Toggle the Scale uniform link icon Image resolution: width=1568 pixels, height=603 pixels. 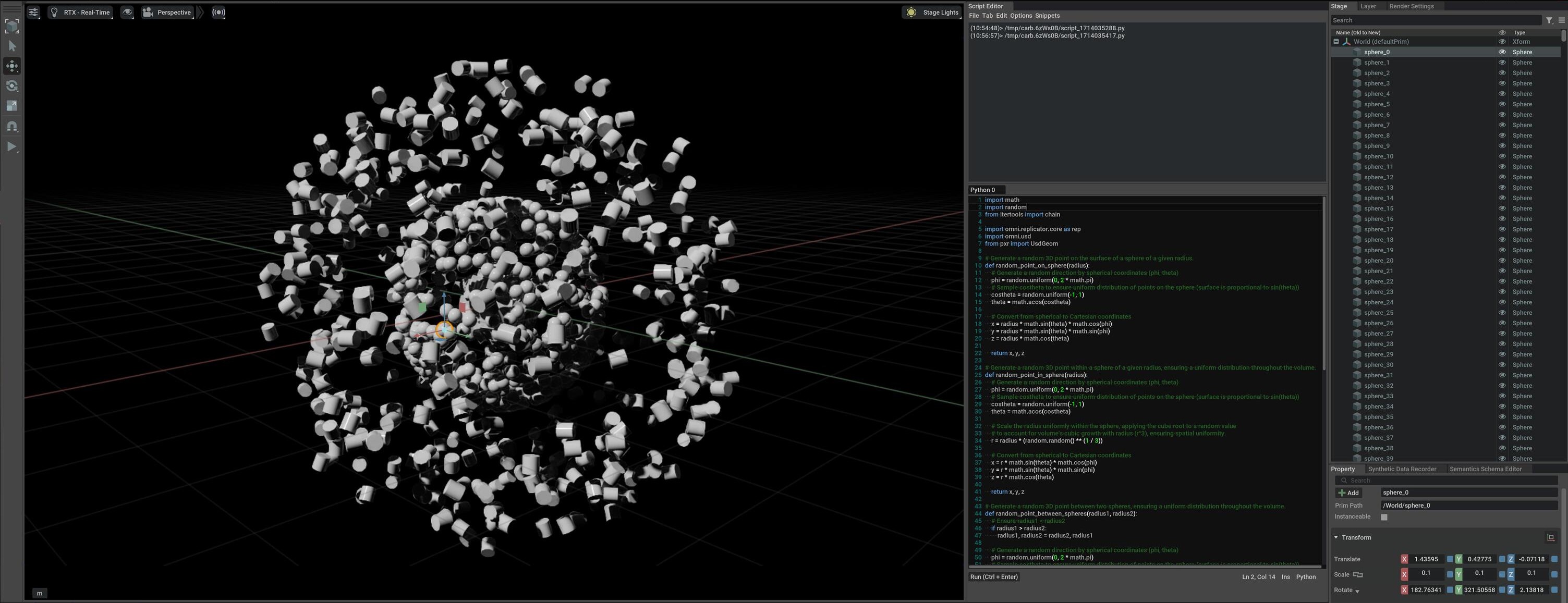(1357, 574)
